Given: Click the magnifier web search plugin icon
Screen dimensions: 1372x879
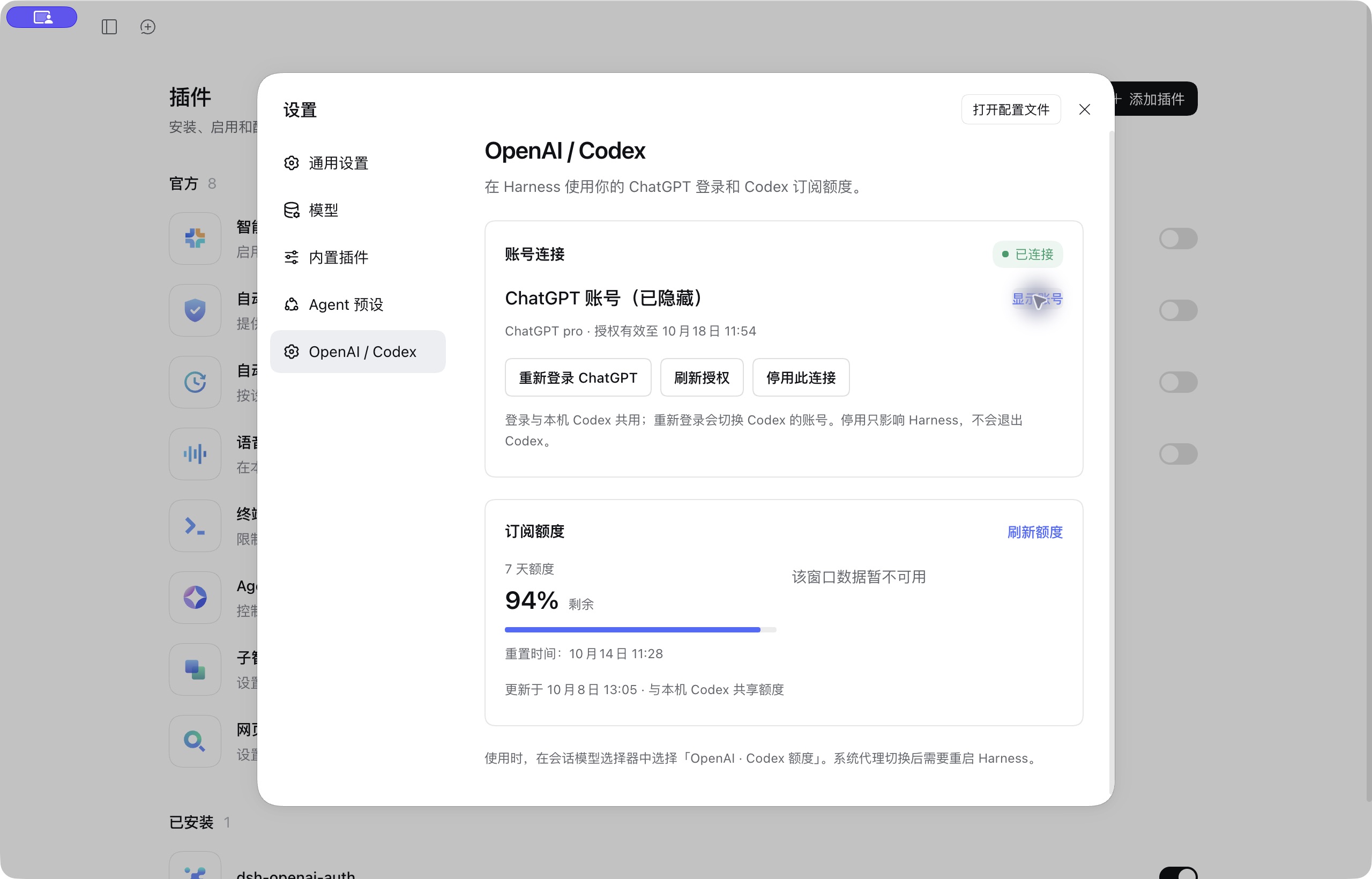Looking at the screenshot, I should 195,742.
